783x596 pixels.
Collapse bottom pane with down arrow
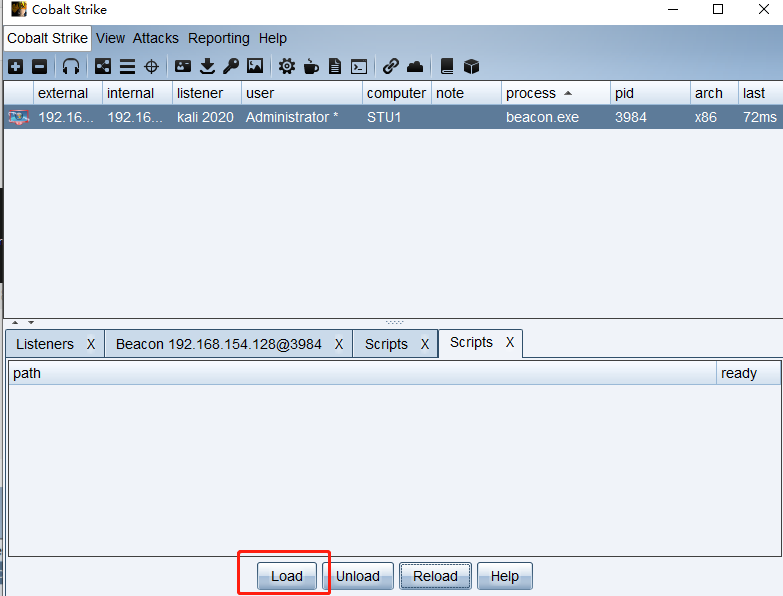[31, 322]
